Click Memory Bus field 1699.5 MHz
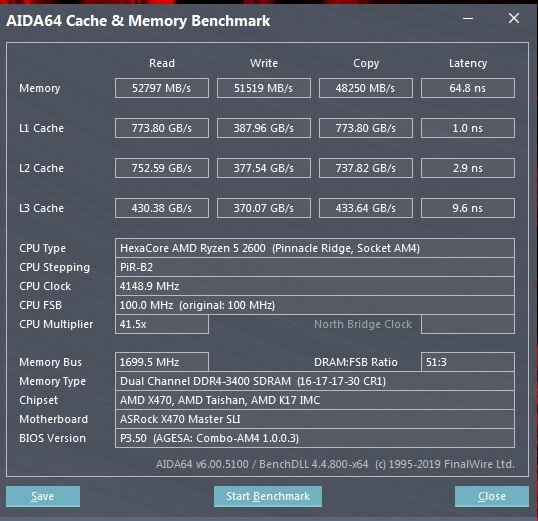Viewport: 538px width, 521px height. pyautogui.click(x=162, y=362)
